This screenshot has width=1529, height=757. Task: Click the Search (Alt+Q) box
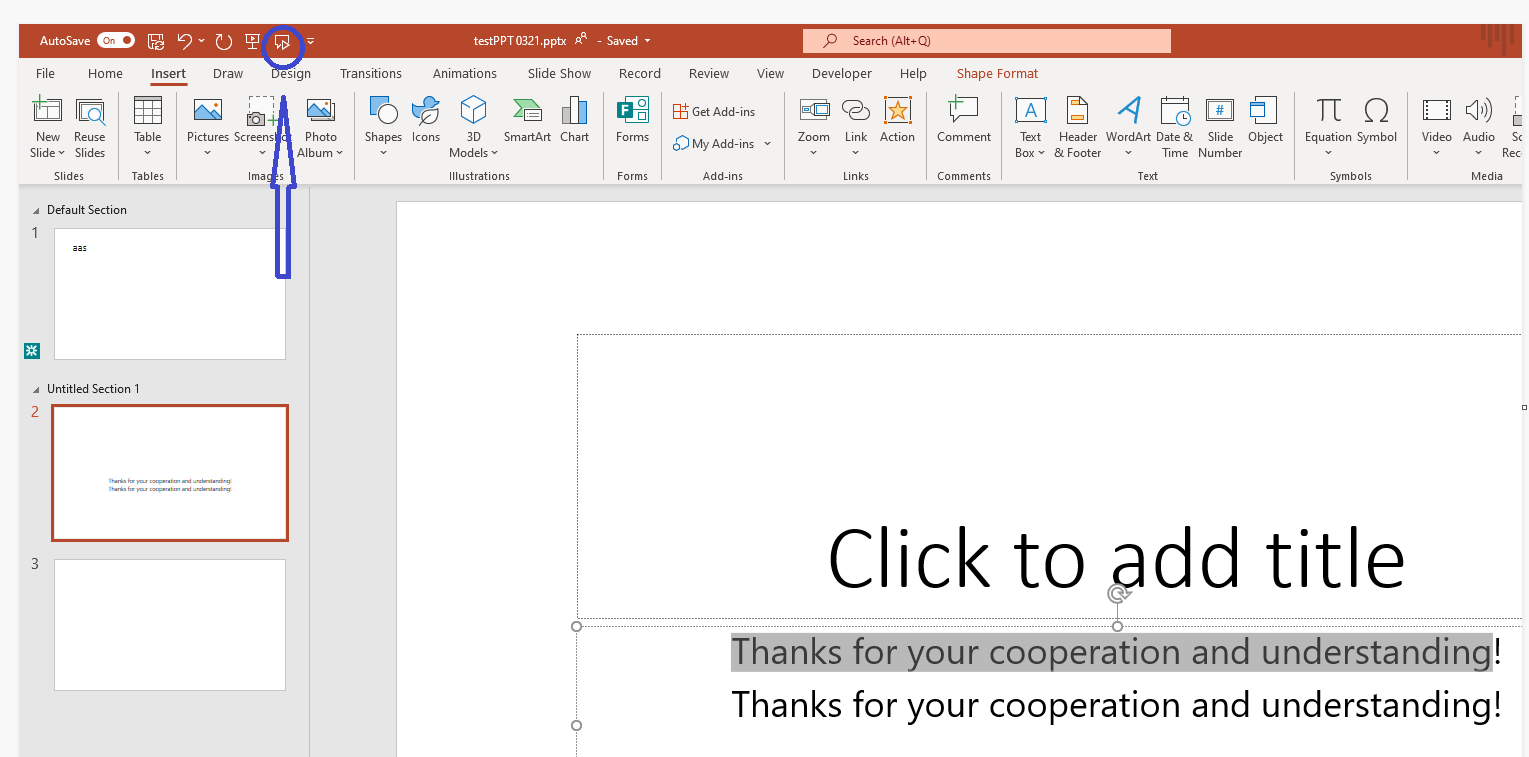click(987, 41)
